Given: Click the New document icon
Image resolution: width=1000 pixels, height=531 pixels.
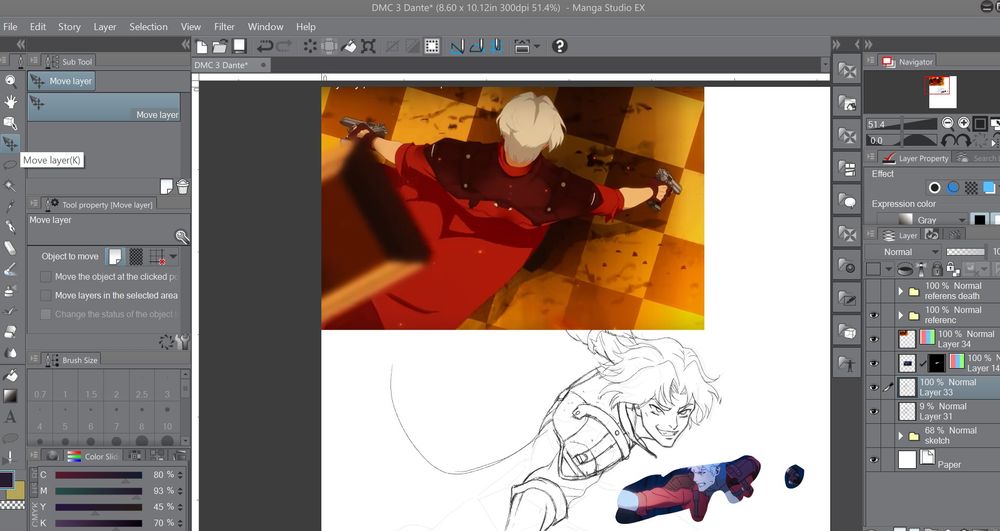Looking at the screenshot, I should coord(202,46).
